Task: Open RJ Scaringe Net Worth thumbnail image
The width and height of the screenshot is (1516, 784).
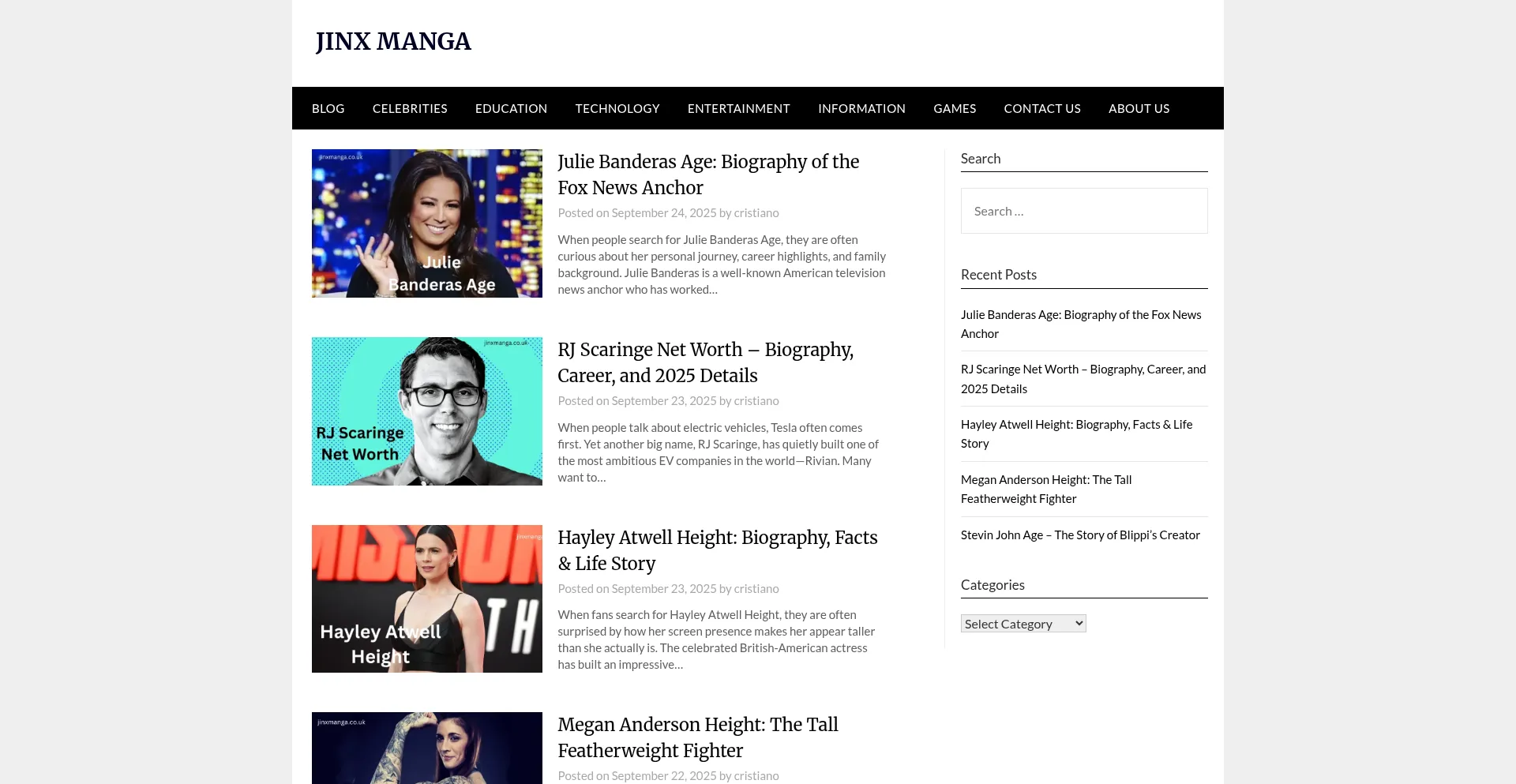Action: pyautogui.click(x=427, y=411)
